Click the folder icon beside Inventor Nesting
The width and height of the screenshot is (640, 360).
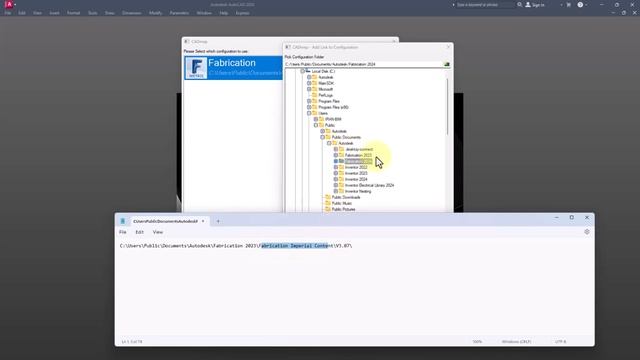point(341,191)
